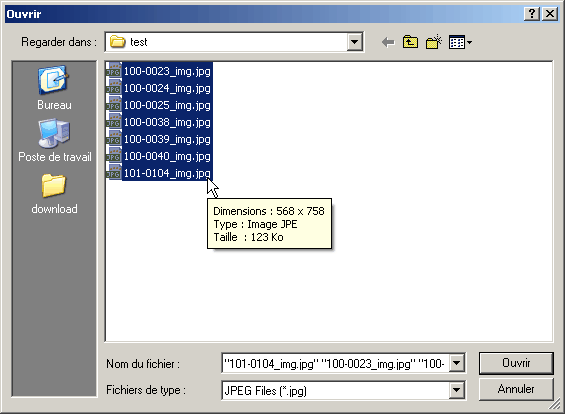The height and width of the screenshot is (414, 565).
Task: Open the download folder shortcut
Action: pyautogui.click(x=54, y=194)
